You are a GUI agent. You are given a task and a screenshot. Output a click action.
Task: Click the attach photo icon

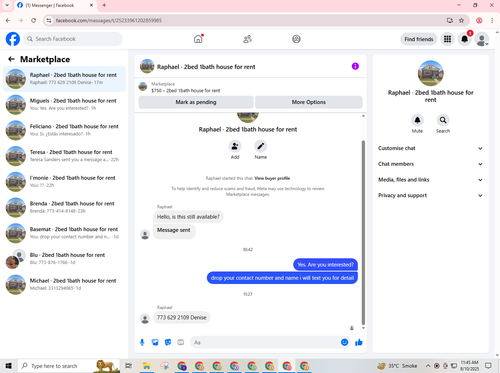pos(155,342)
